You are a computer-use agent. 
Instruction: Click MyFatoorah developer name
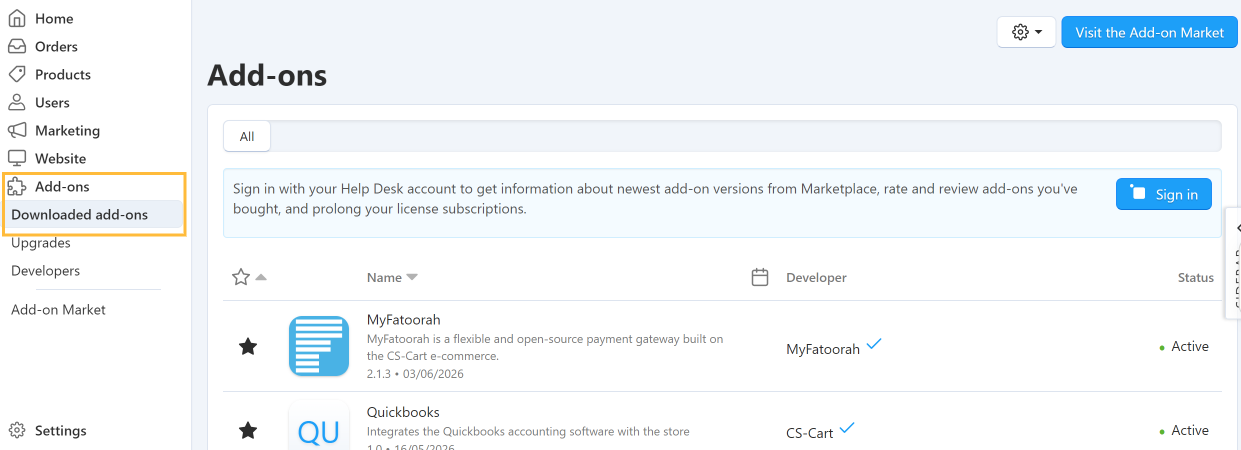(x=823, y=349)
